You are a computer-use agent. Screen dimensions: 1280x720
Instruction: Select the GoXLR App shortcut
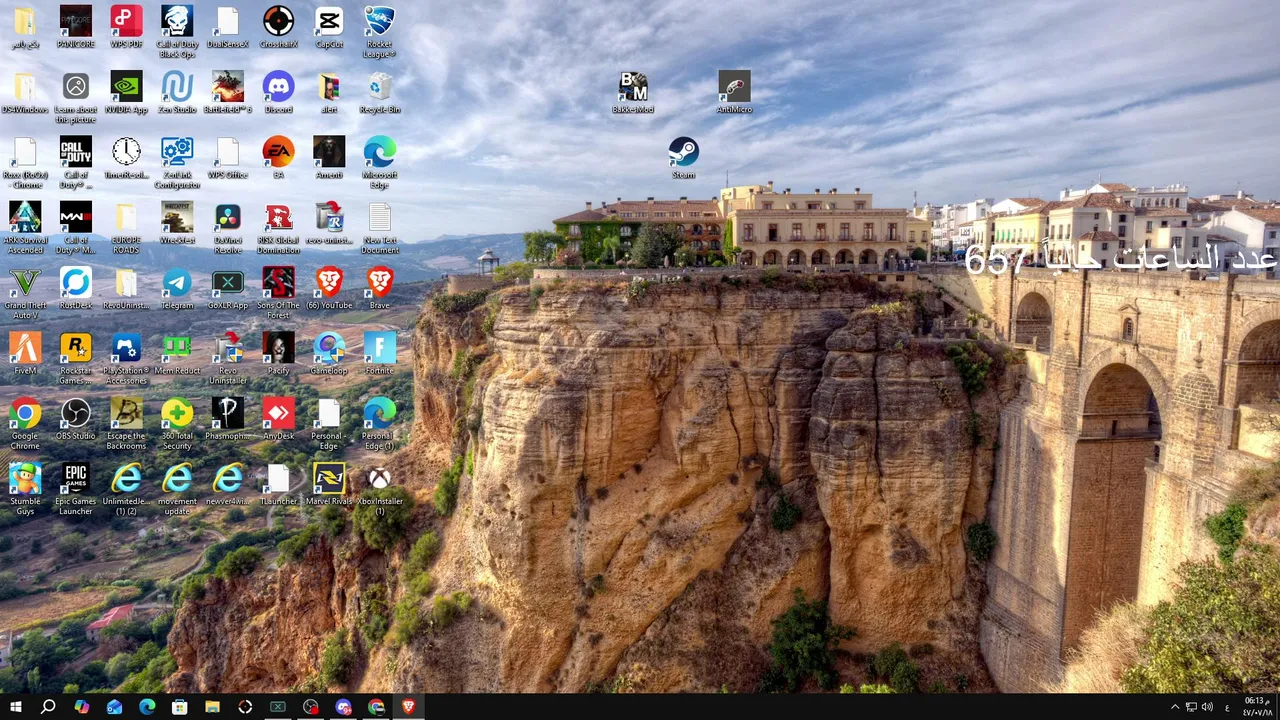pyautogui.click(x=228, y=288)
